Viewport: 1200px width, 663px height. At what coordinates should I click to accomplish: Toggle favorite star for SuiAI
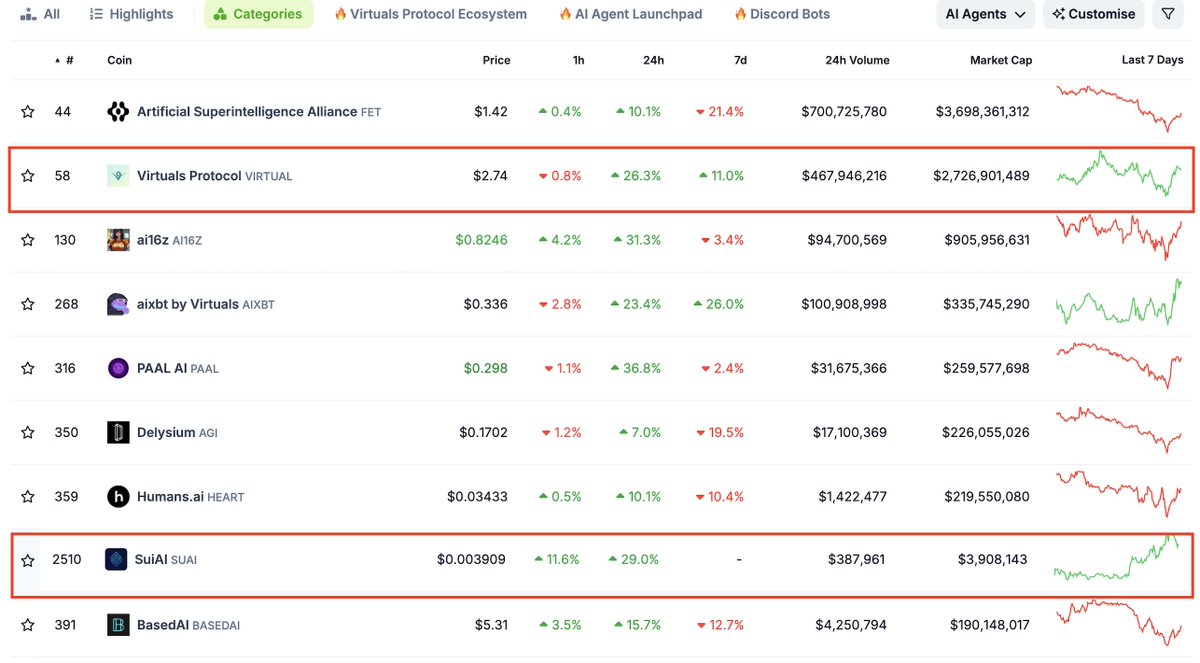coord(28,560)
